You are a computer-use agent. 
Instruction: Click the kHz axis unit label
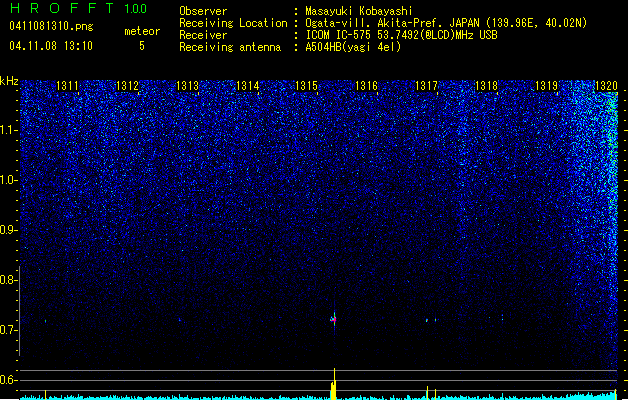[x=9, y=81]
